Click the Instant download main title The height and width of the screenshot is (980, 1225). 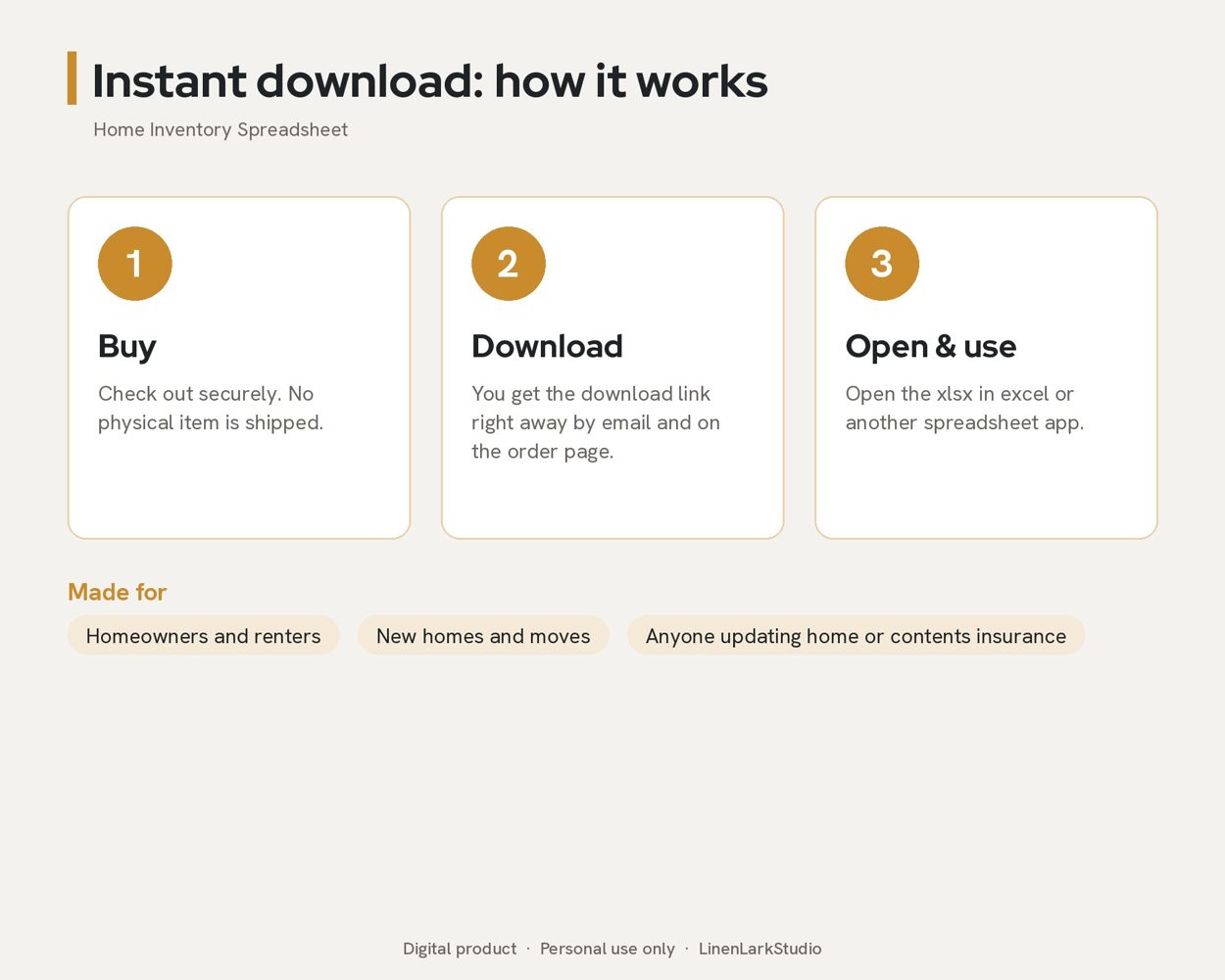point(429,80)
